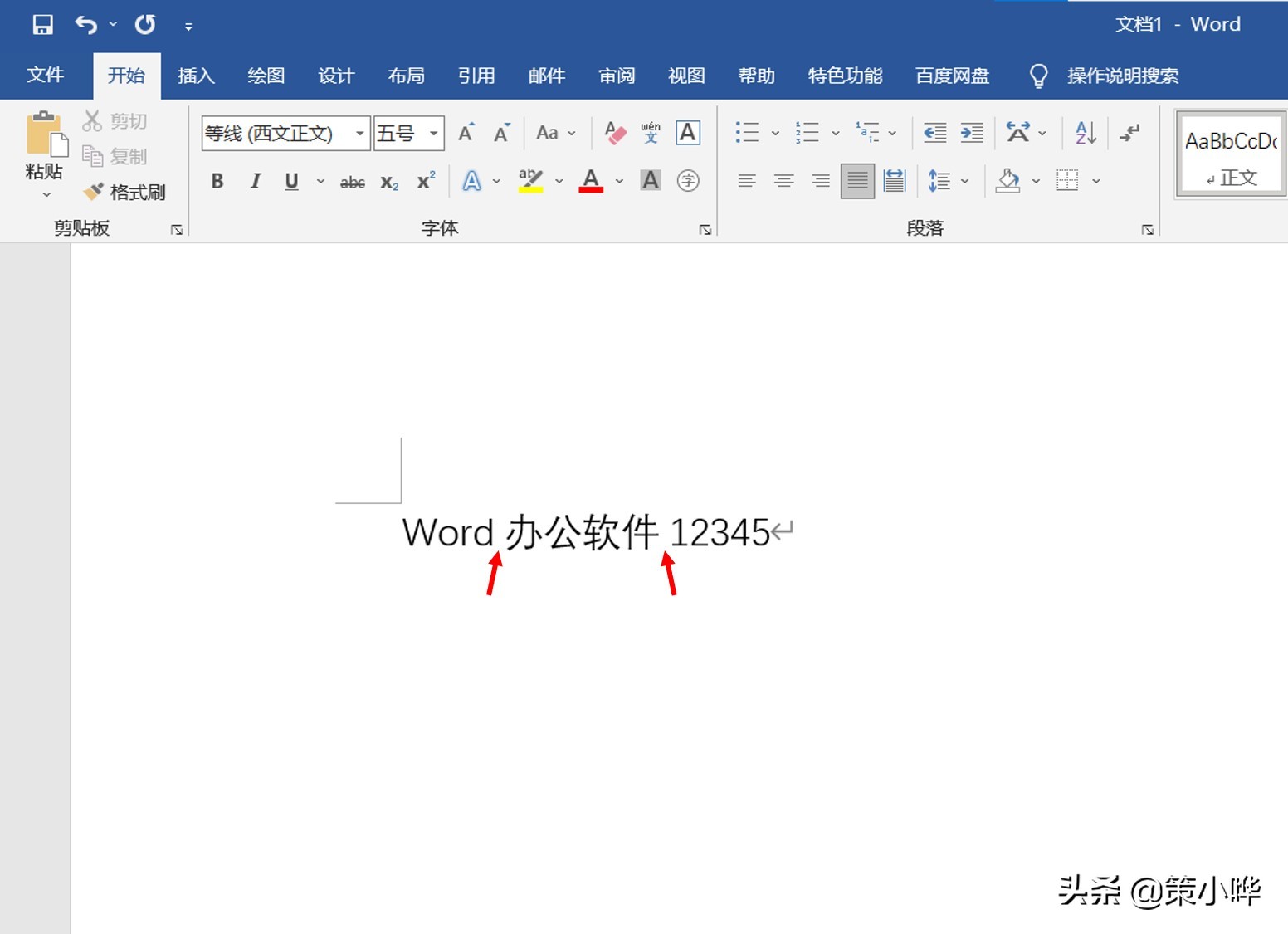Click the increase indent icon
The image size is (1288, 934).
pos(972,132)
